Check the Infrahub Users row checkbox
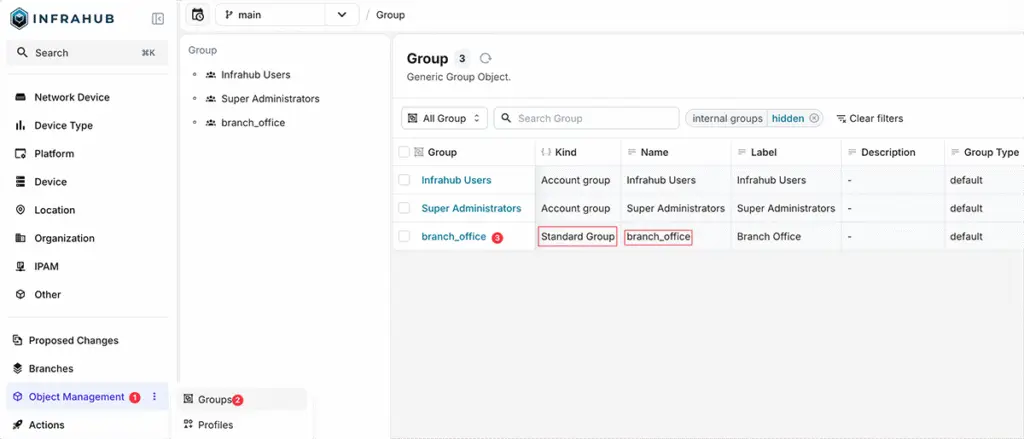This screenshot has height=439, width=1024. click(404, 180)
